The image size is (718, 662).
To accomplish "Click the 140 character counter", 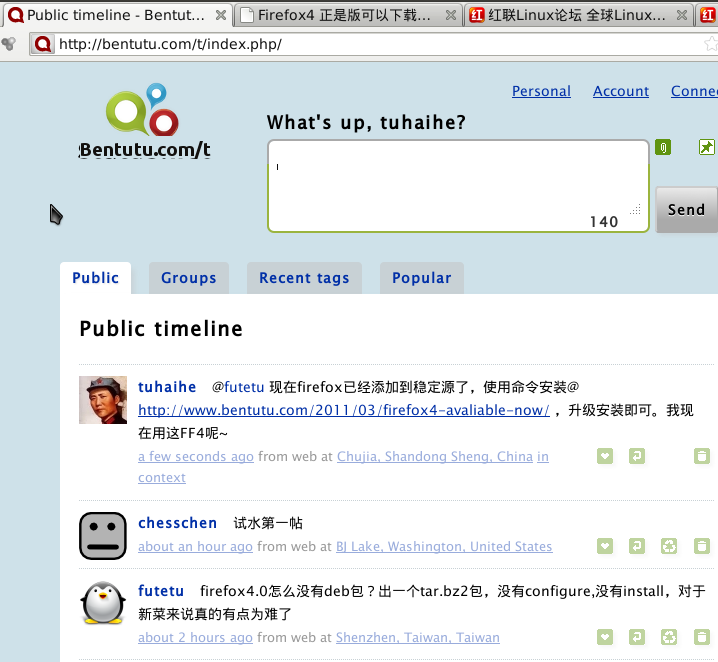I will tap(604, 222).
